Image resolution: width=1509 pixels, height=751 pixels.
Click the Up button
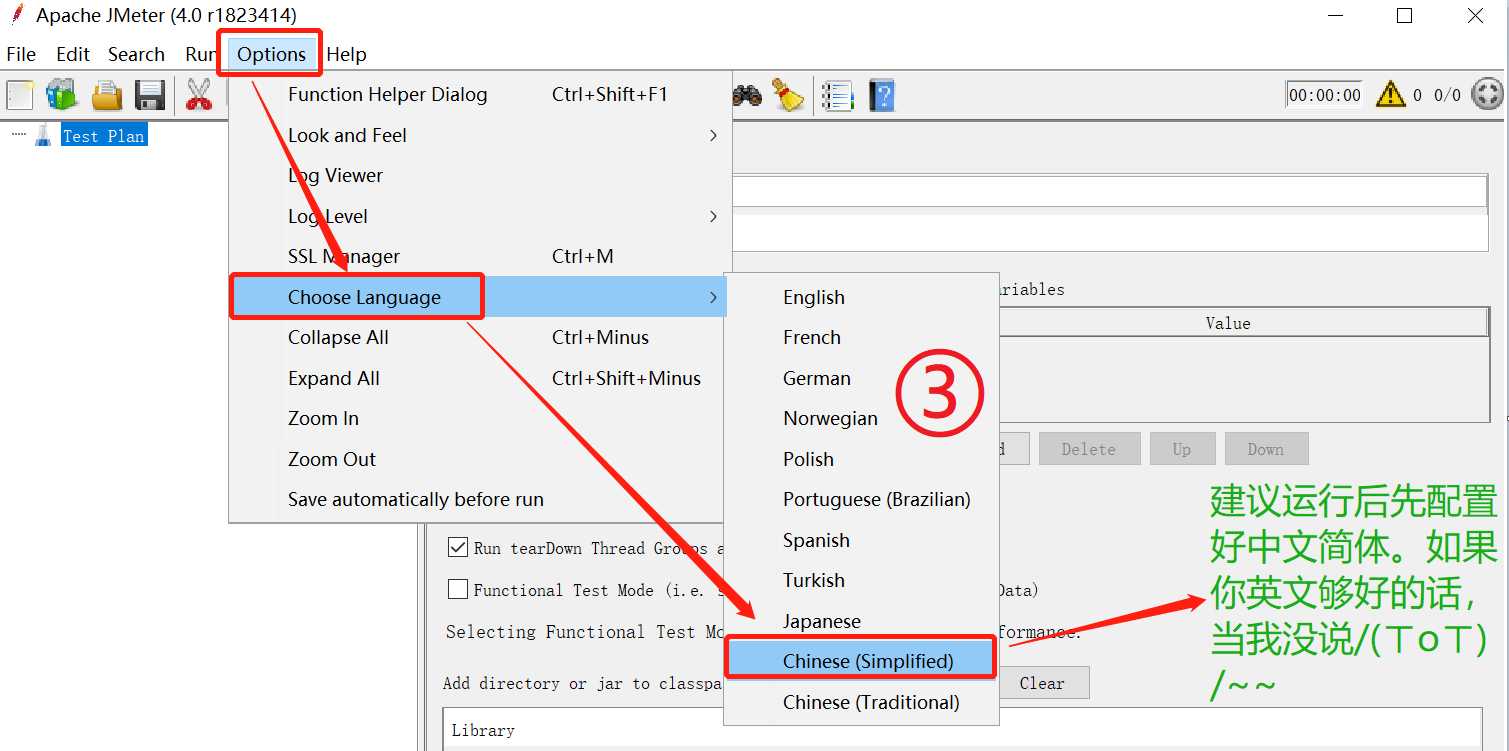click(x=1182, y=449)
